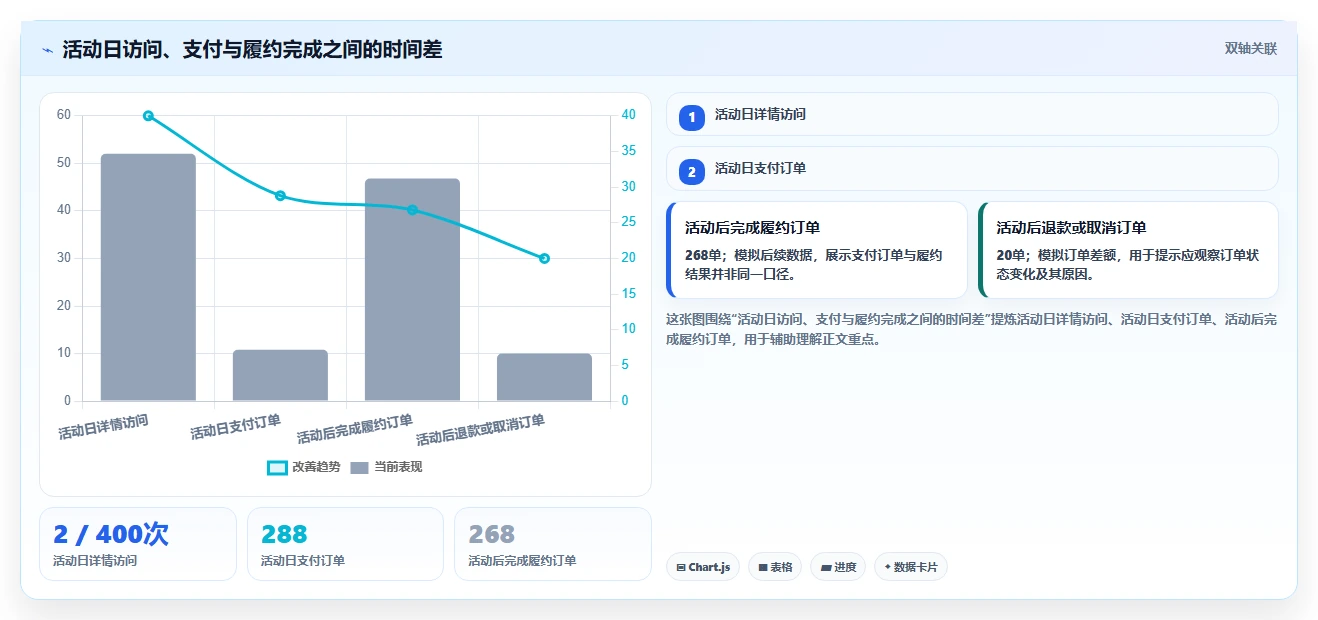
Task: Click the number 1 badge
Action: point(692,118)
